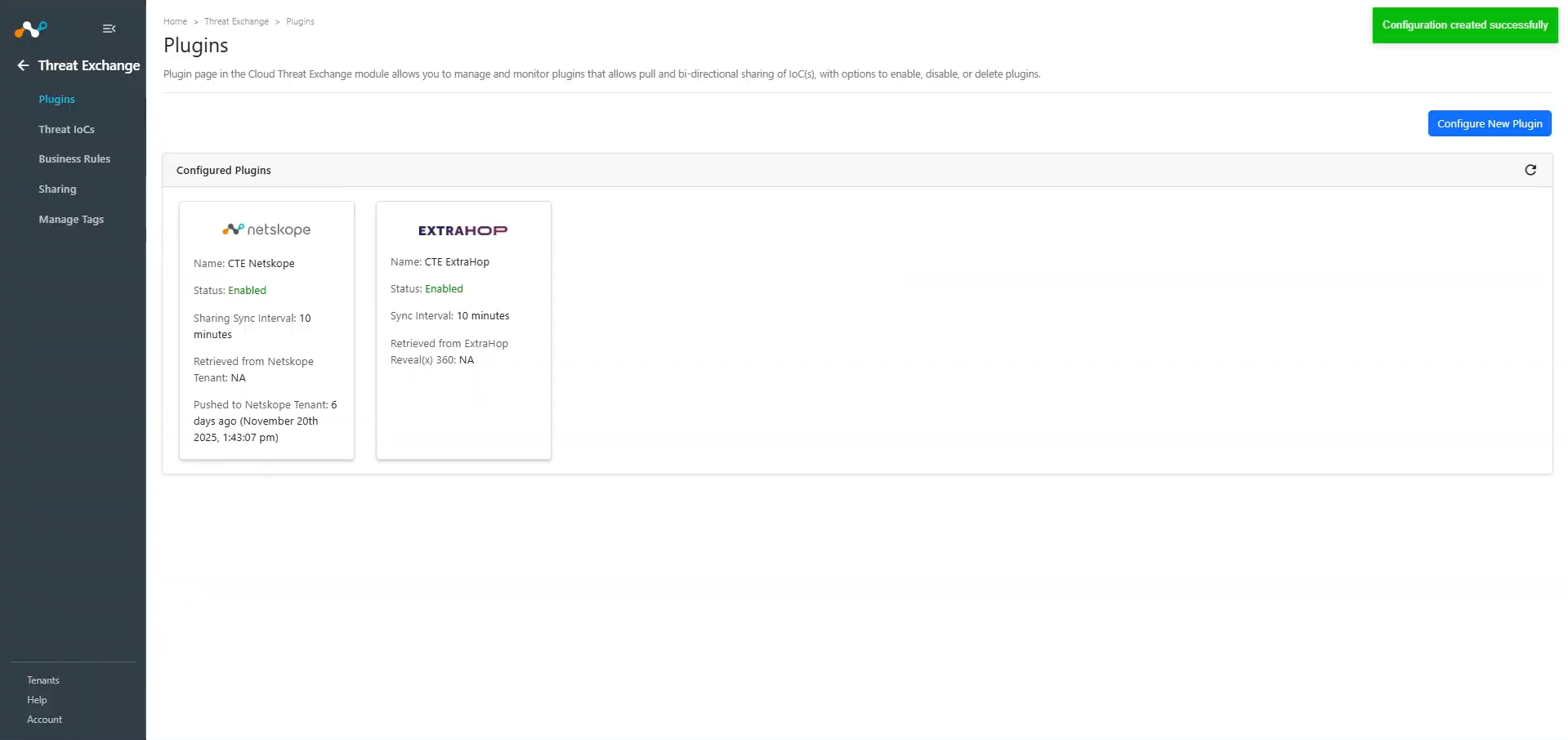Click the Plugins page title
Viewport: 1568px width, 740px height.
(x=196, y=45)
